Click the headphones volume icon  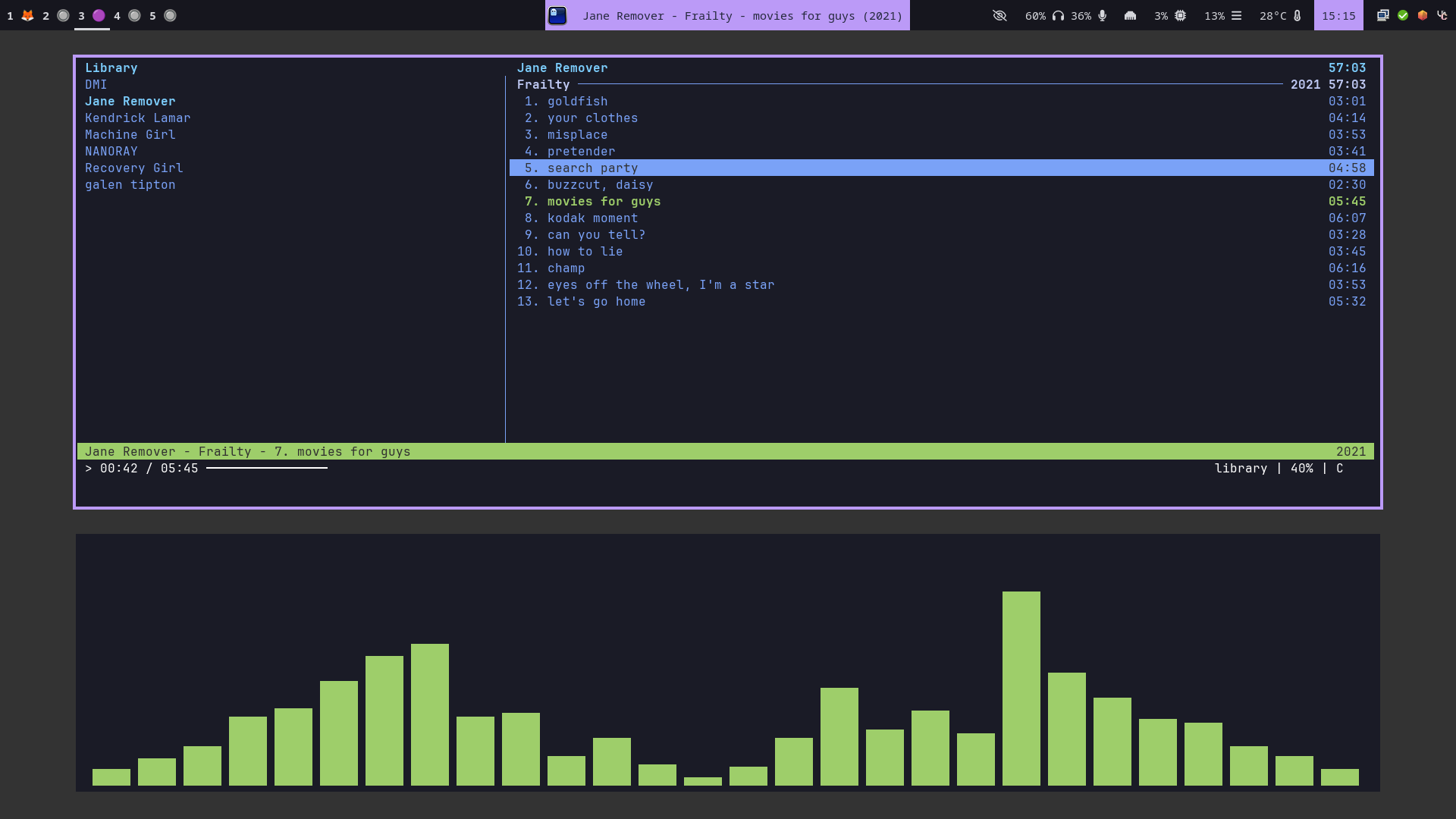point(1058,15)
